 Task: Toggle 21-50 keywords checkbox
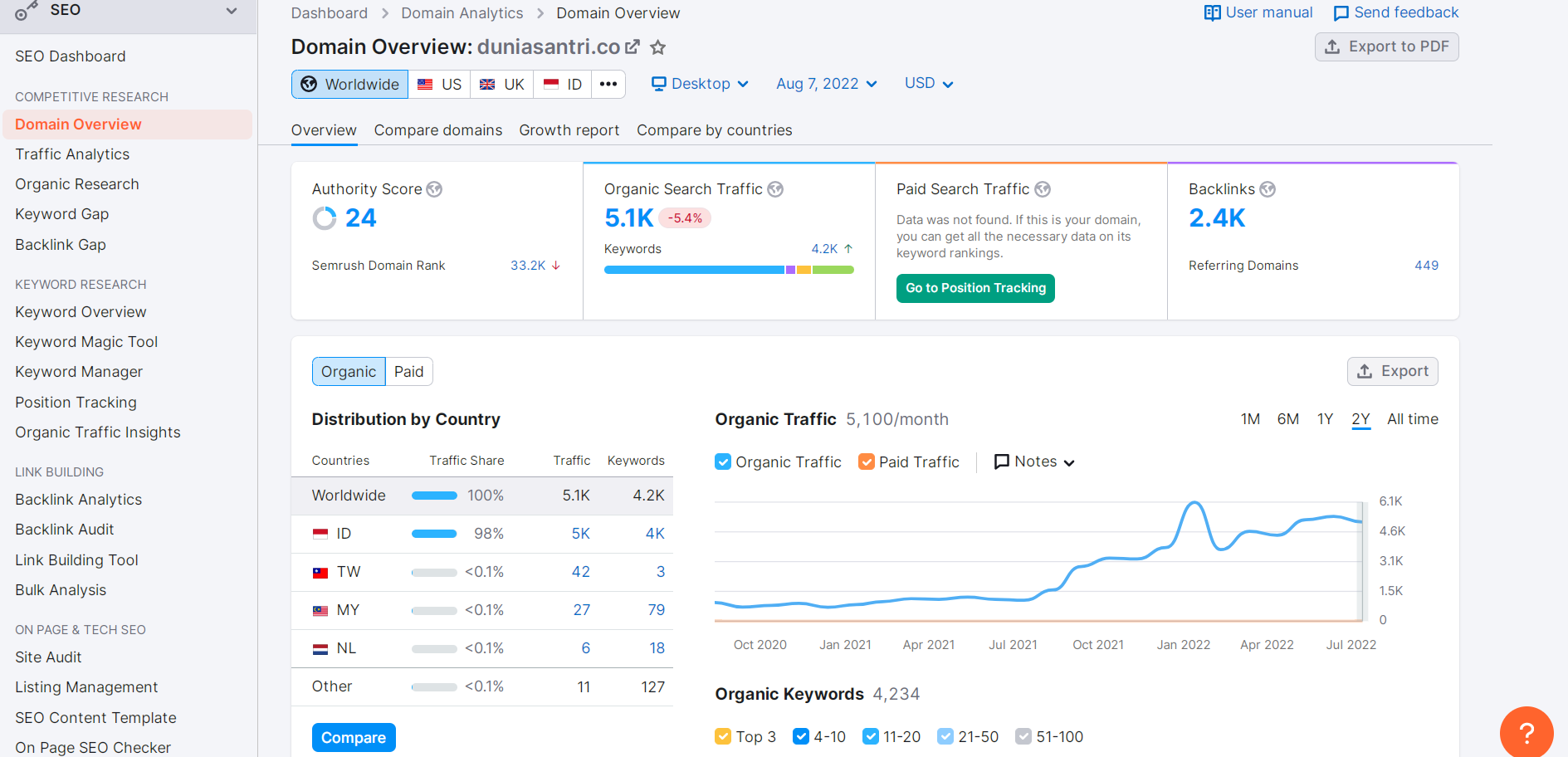tap(945, 736)
